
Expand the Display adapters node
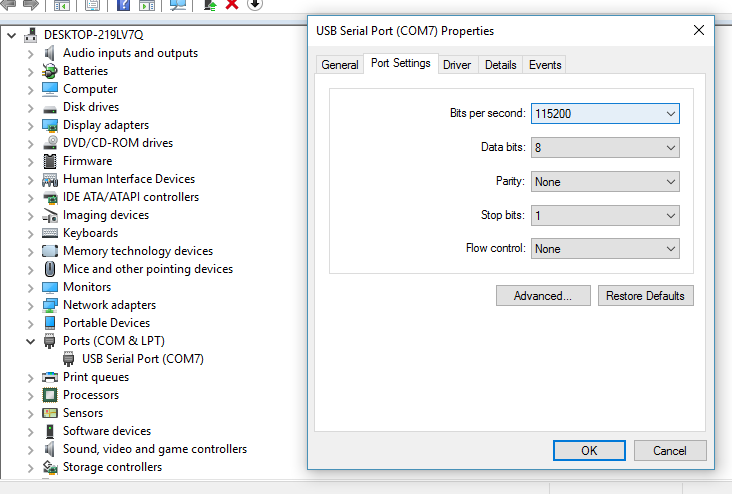(x=29, y=125)
